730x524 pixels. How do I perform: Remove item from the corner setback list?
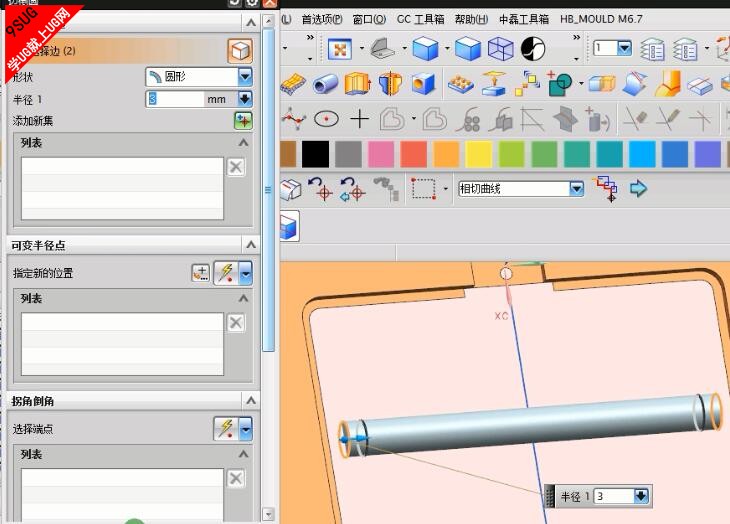pos(236,478)
